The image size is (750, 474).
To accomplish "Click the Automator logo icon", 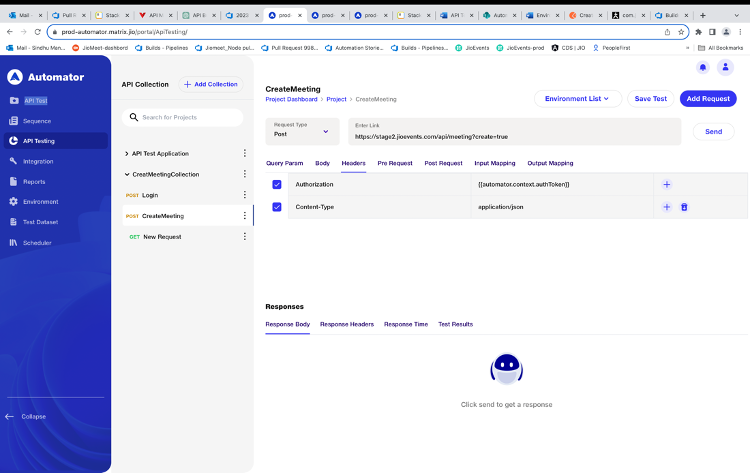I will (15, 77).
